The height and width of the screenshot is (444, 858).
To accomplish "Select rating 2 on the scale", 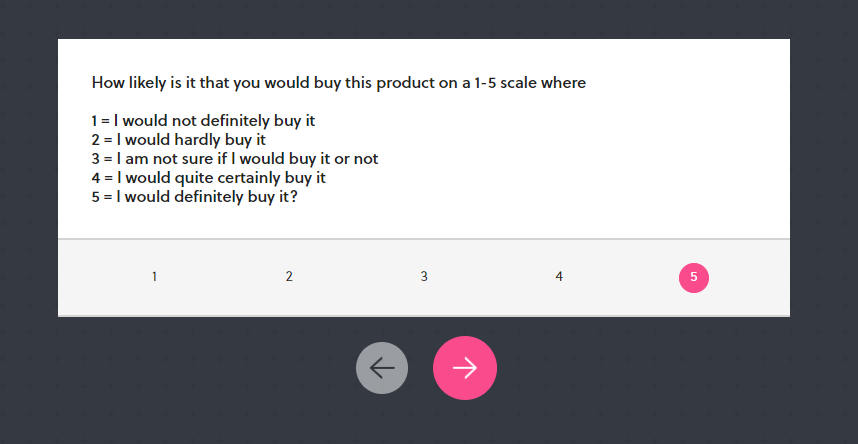I will 289,277.
